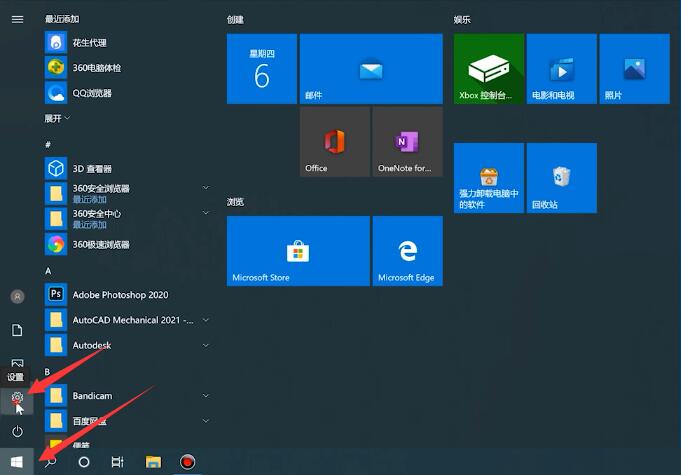The width and height of the screenshot is (681, 475).
Task: Open taskbar Search magnifier
Action: pyautogui.click(x=51, y=462)
